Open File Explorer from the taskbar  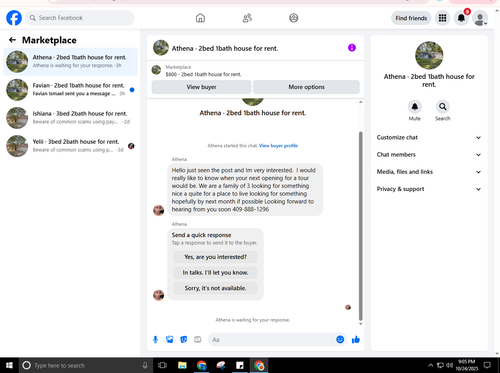click(x=182, y=365)
